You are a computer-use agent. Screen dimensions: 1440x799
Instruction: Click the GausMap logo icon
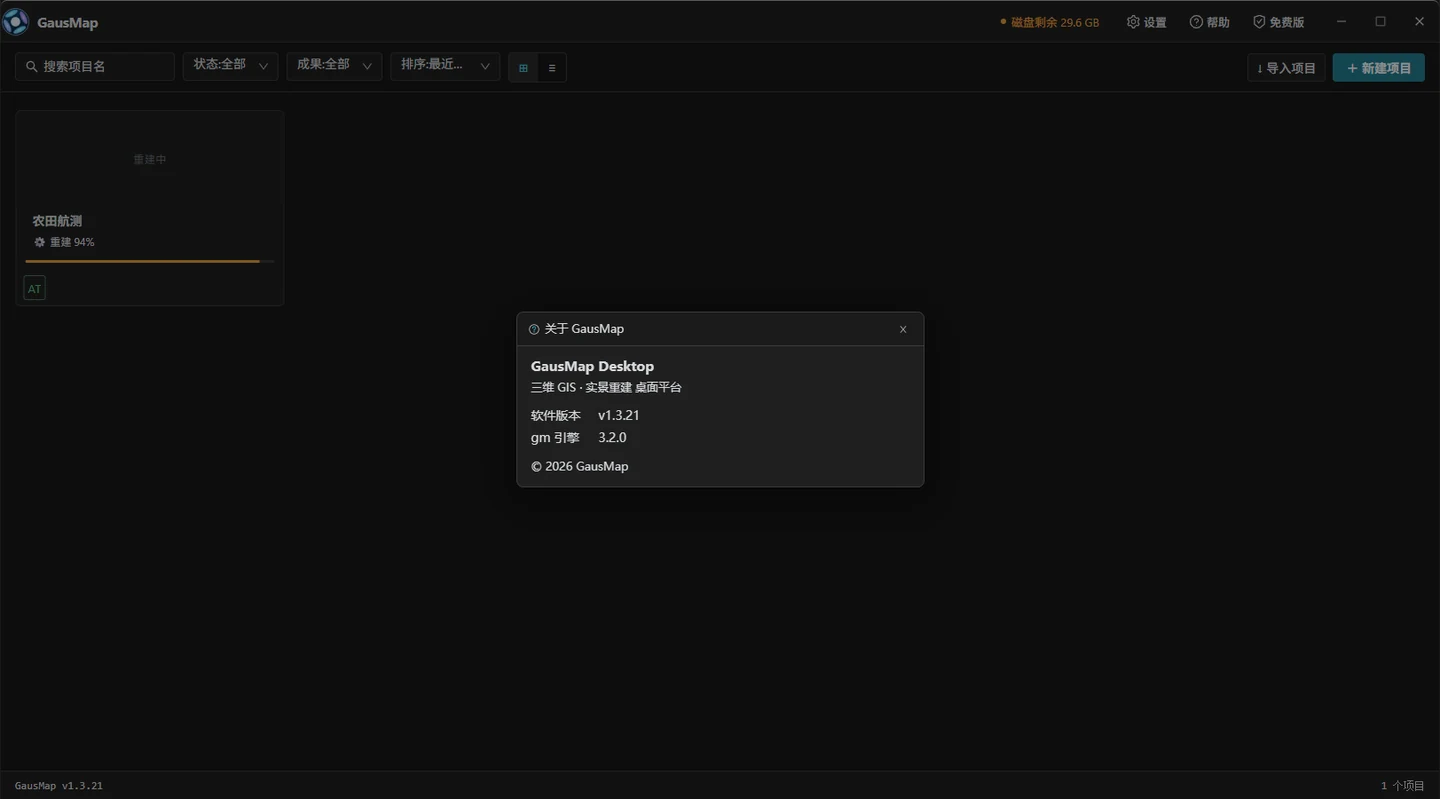[x=16, y=22]
